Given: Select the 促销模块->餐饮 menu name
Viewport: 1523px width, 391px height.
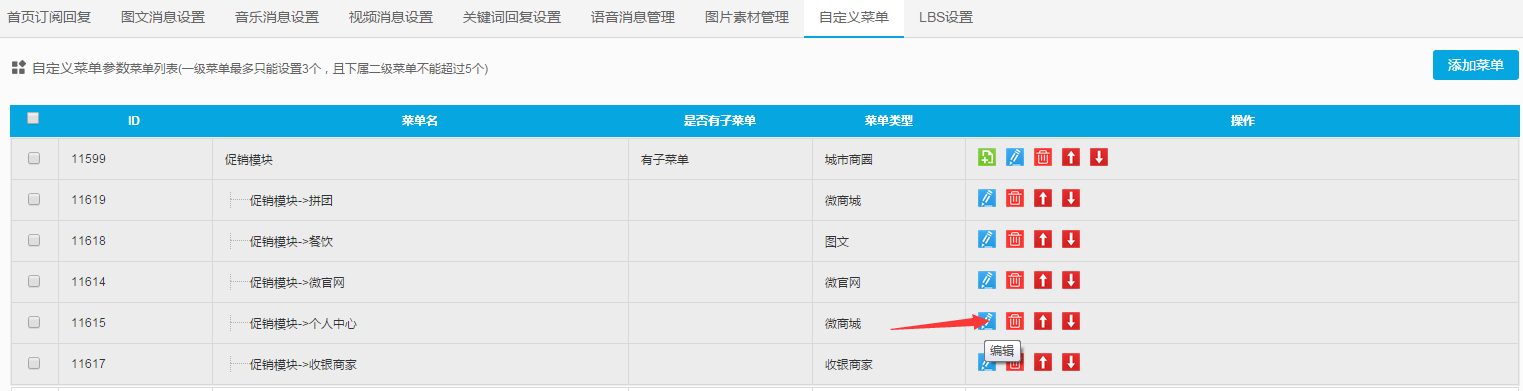Looking at the screenshot, I should [x=291, y=241].
